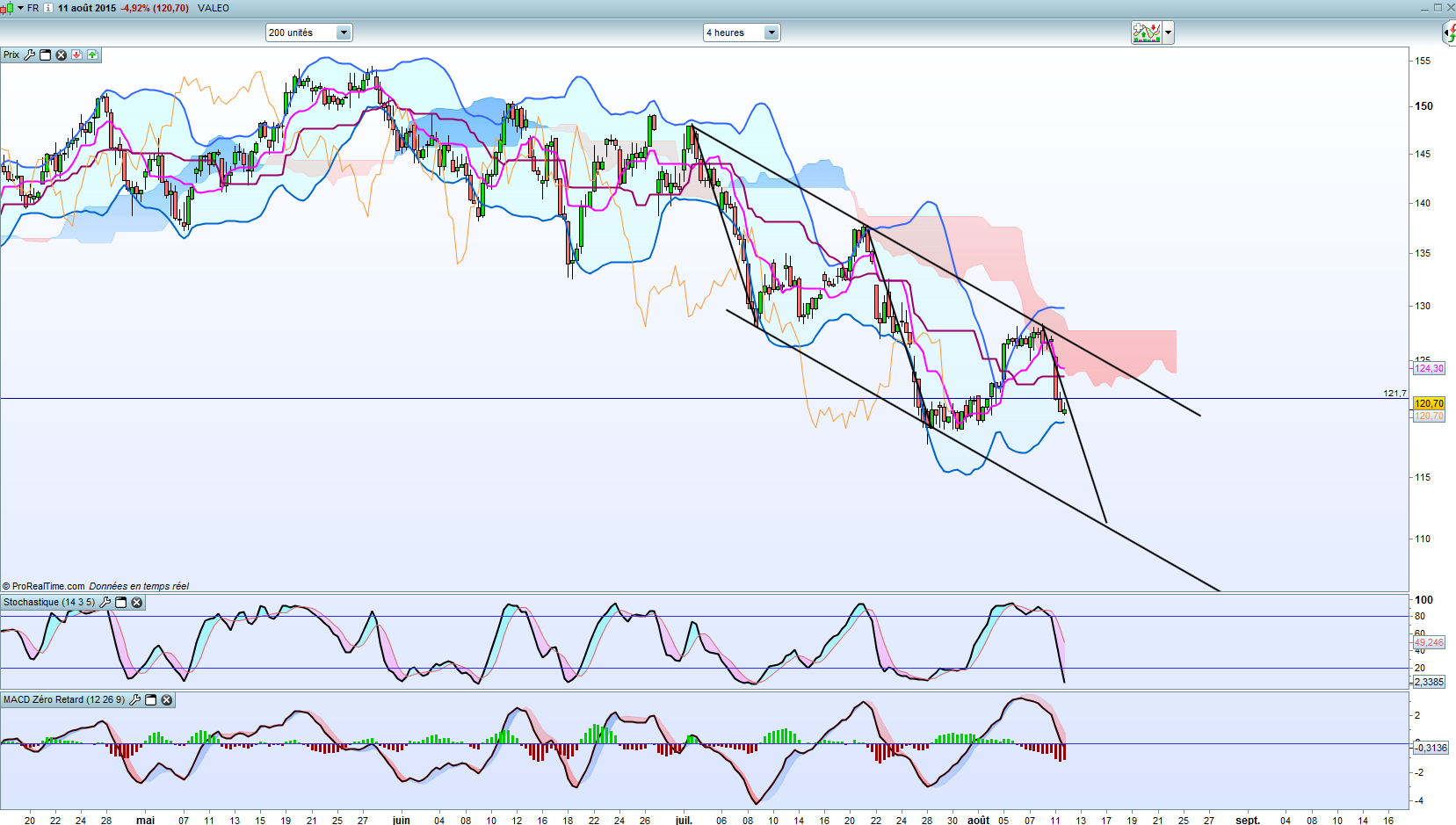Click the 110 price scale label
This screenshot has height=825, width=1456.
coord(1423,539)
